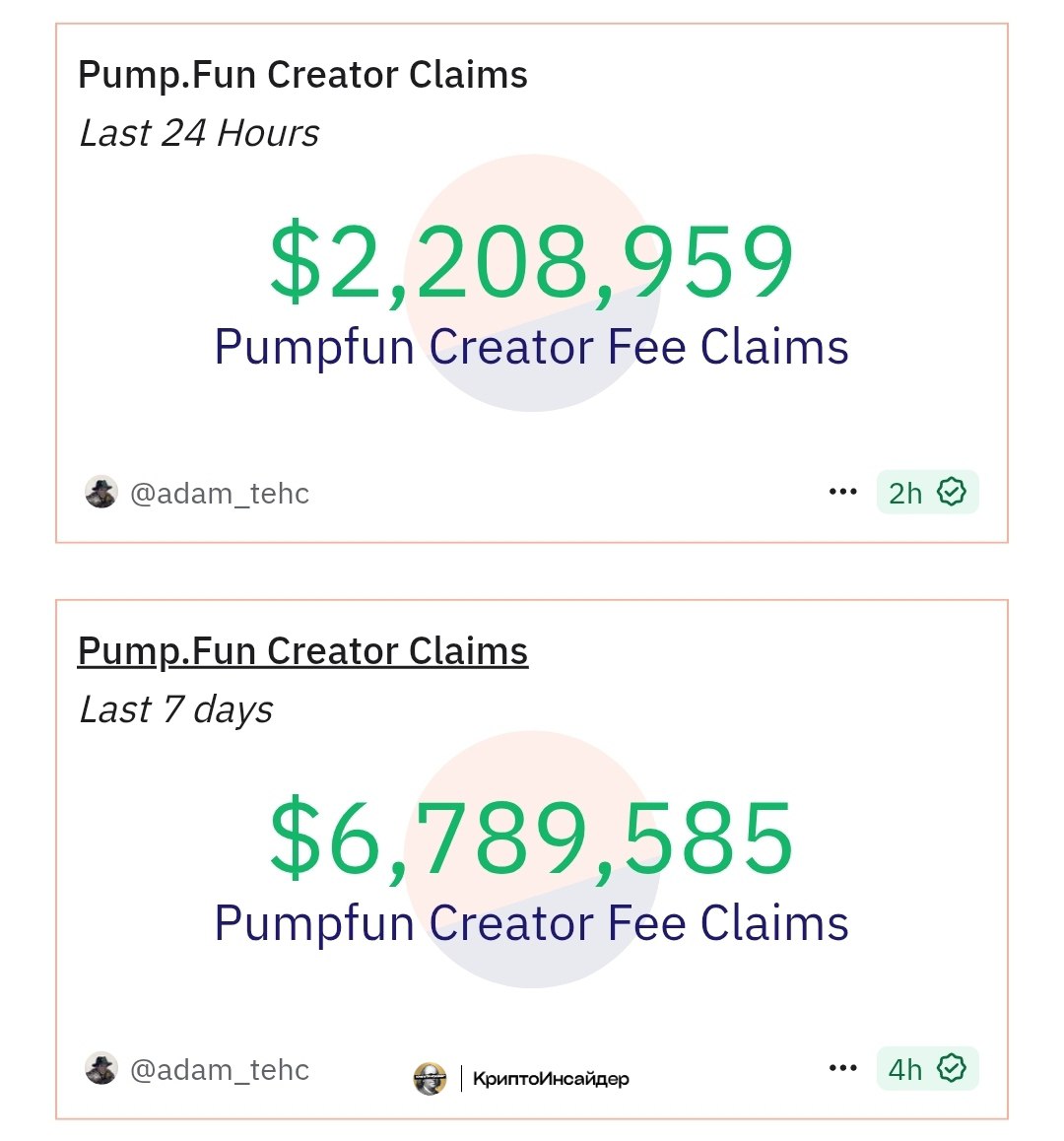Screen dimensions: 1064x1141
Task: Click the КриптоИнсайдер avatar logo
Action: (x=431, y=1078)
